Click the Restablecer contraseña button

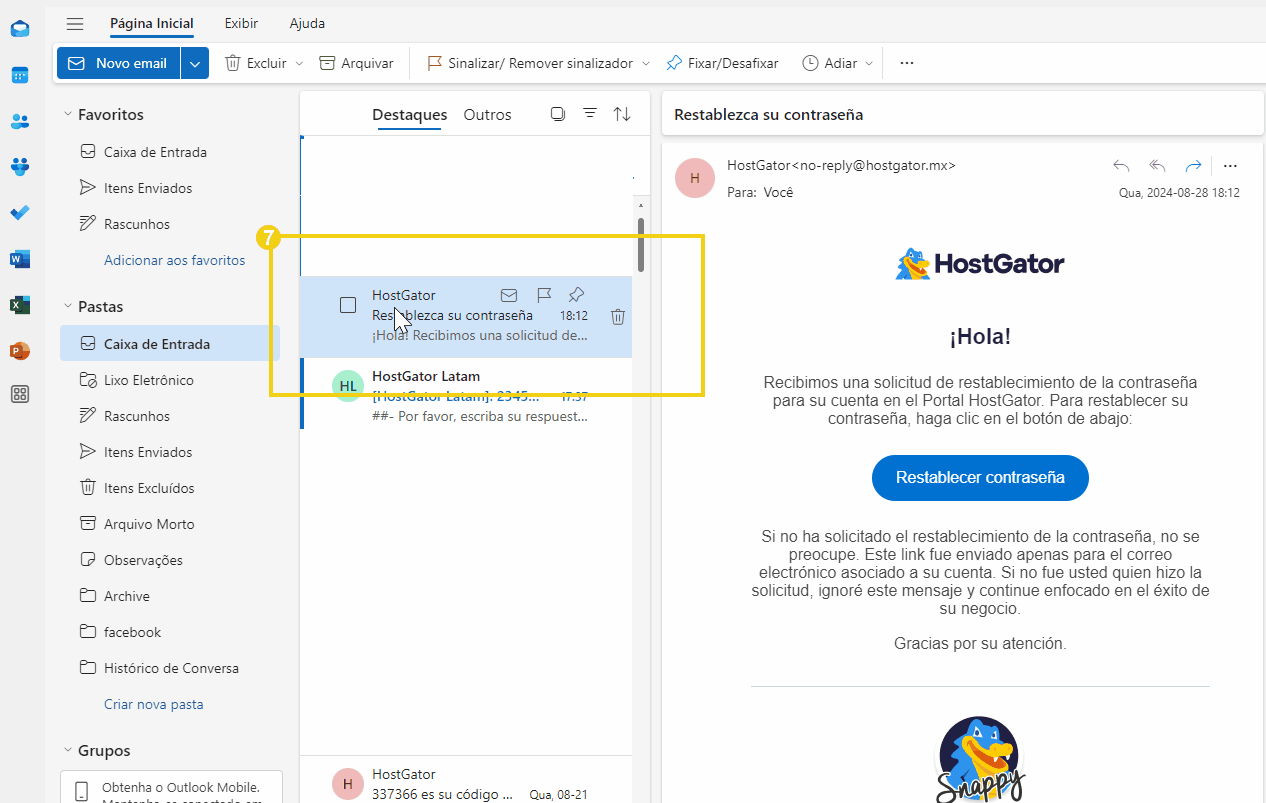coord(980,478)
